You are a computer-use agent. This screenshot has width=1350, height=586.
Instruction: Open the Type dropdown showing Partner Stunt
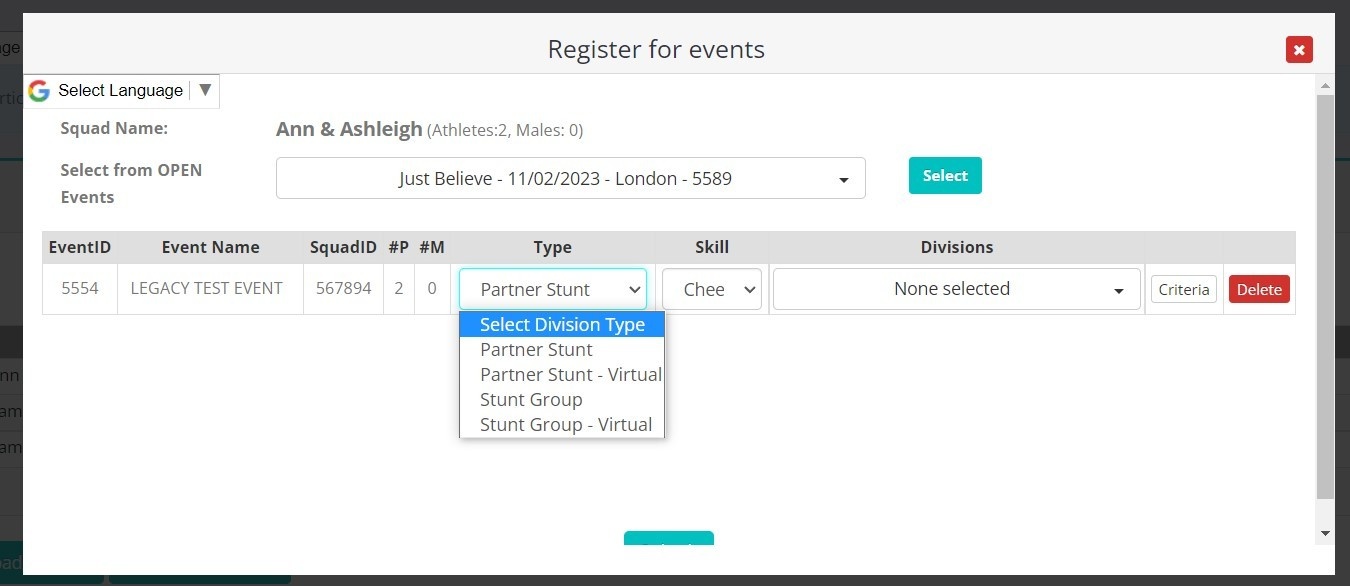click(x=553, y=289)
